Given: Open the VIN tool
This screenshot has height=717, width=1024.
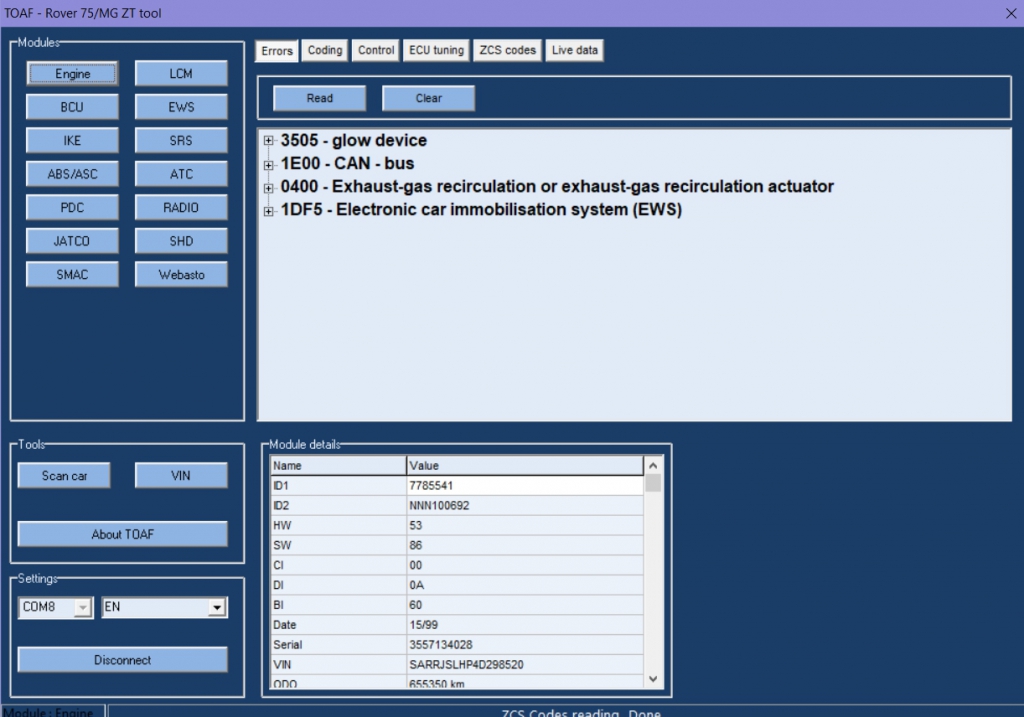Looking at the screenshot, I should tap(181, 476).
